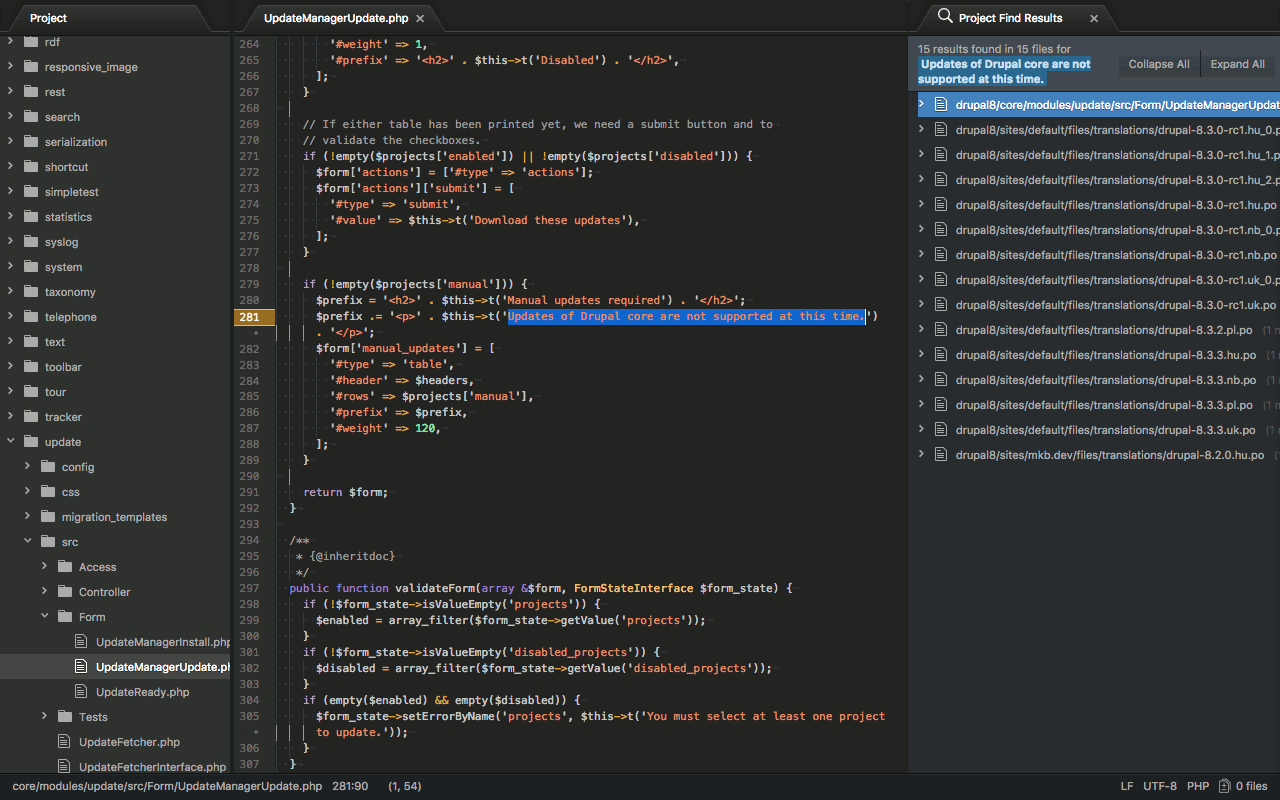Expand the drupal-8.3.0-rc1.nb.po result chevron
The width and height of the screenshot is (1280, 800).
(x=922, y=254)
